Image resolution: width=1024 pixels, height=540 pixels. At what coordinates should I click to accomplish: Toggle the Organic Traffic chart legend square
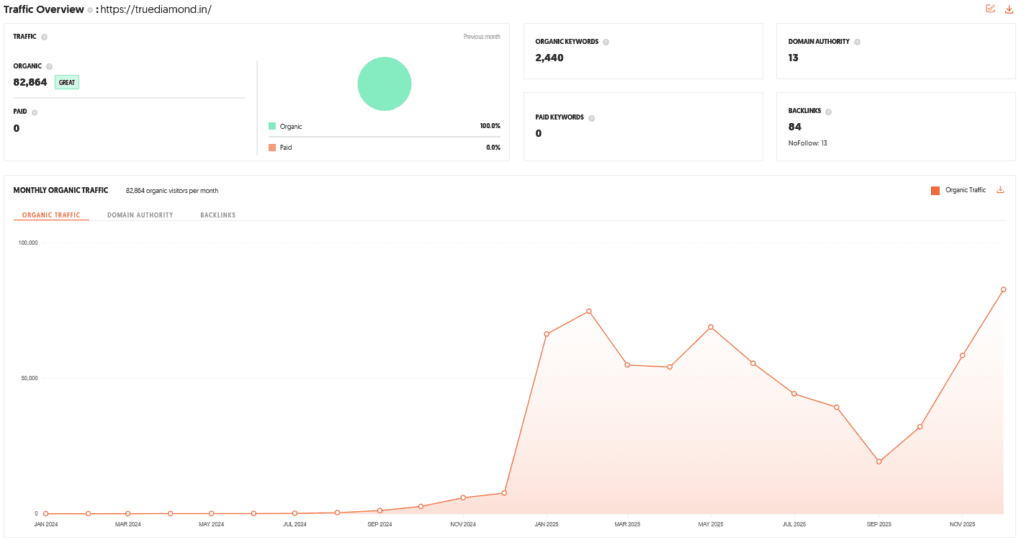click(x=935, y=191)
